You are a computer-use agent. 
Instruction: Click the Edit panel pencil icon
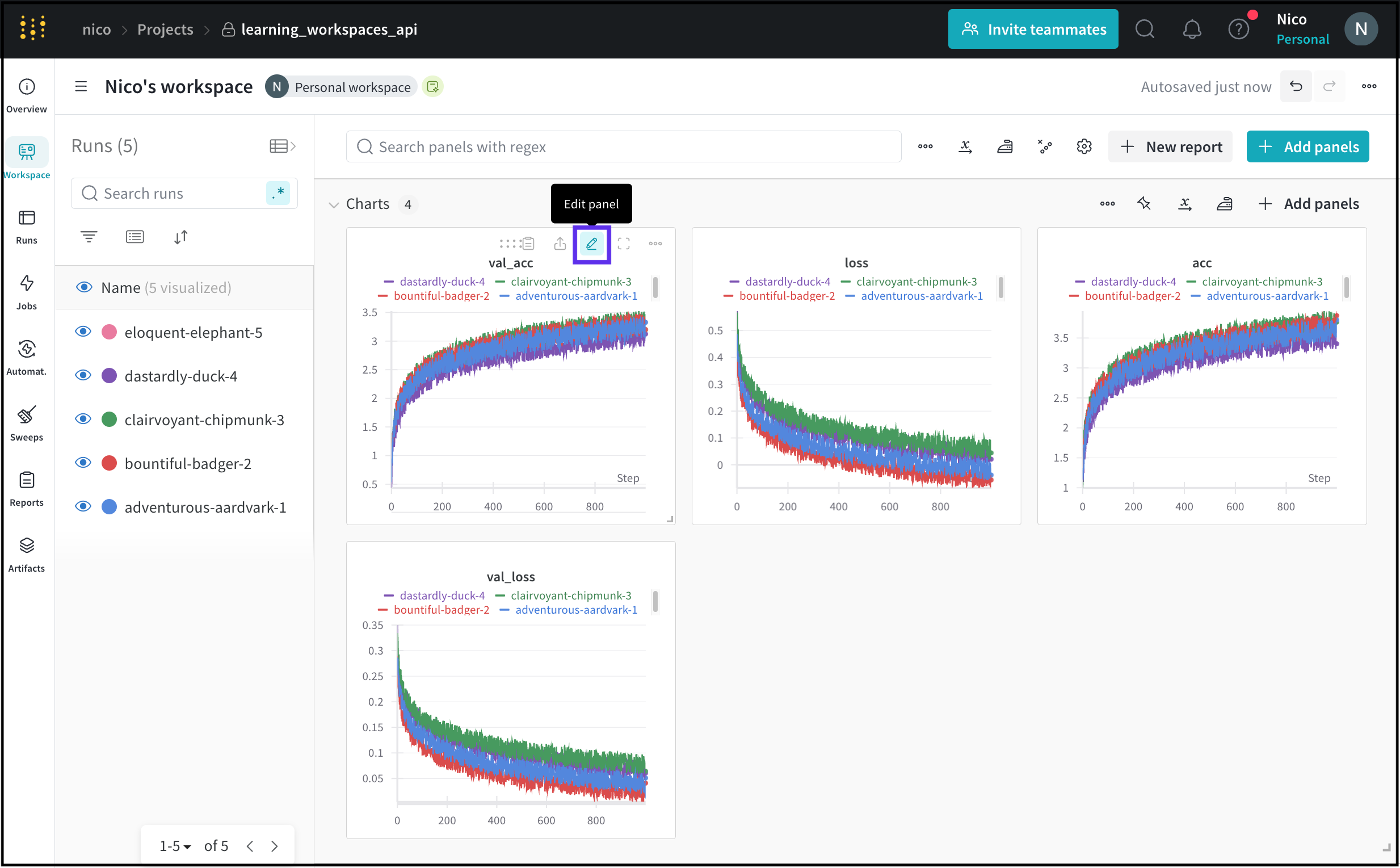pos(591,244)
